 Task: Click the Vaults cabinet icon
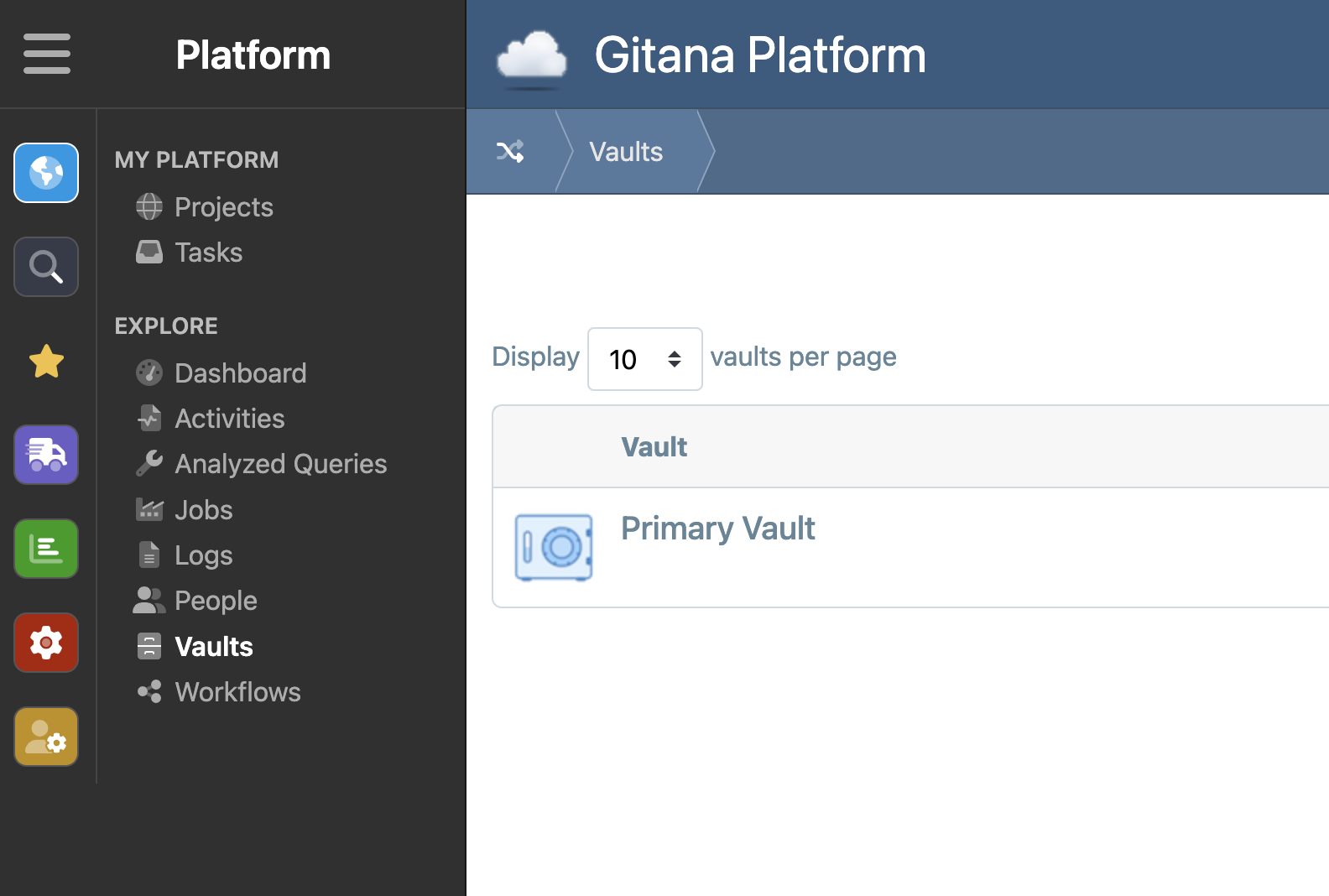pyautogui.click(x=149, y=646)
